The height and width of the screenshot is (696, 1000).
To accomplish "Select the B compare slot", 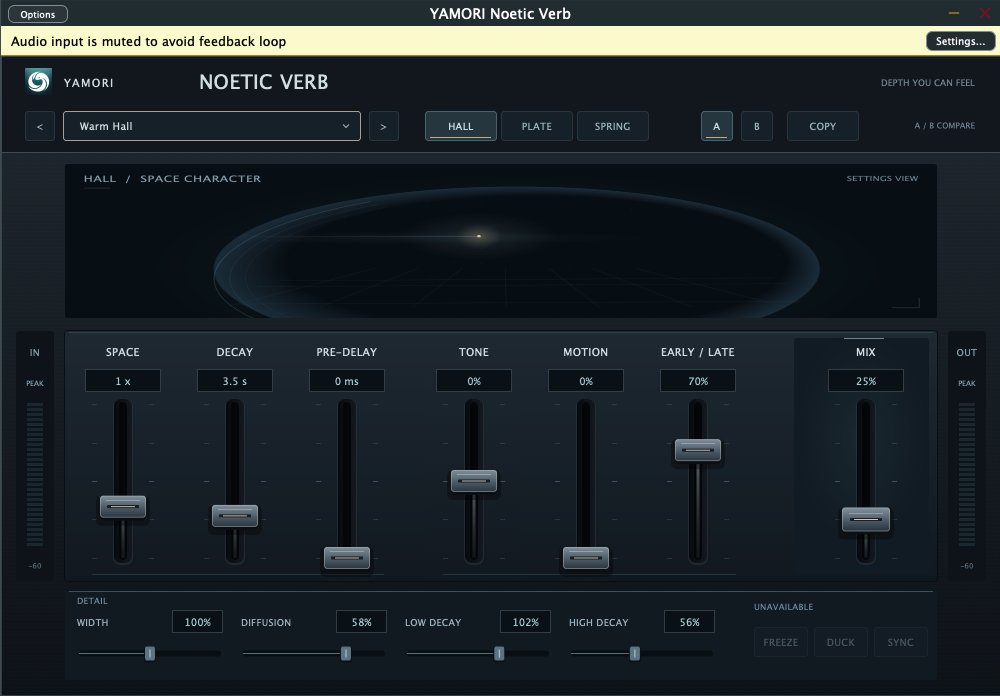I will [756, 126].
